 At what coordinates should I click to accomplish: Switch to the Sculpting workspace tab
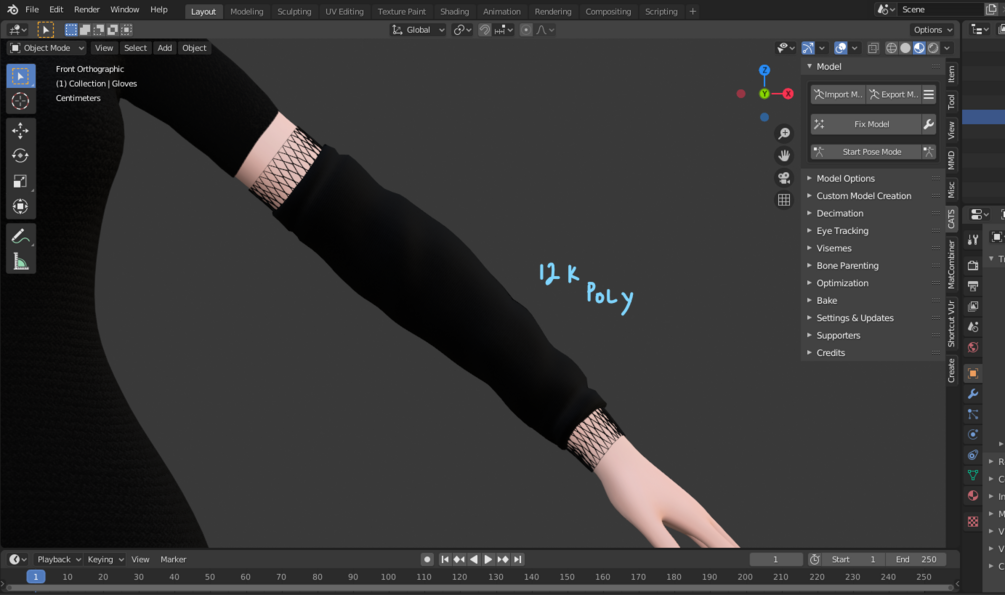(294, 12)
